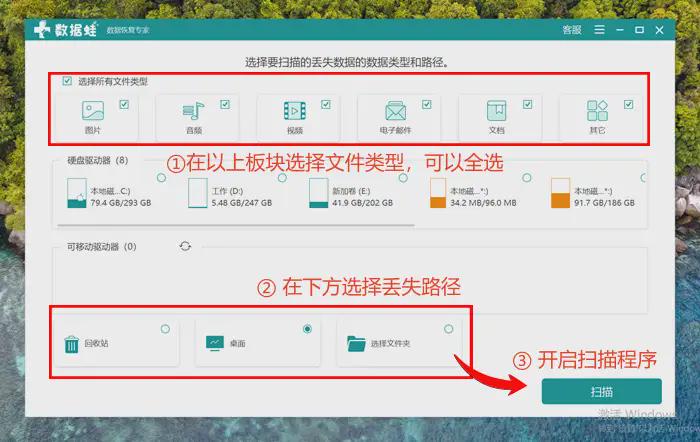Select the 工作 (D:) drive radio button

coord(283,178)
